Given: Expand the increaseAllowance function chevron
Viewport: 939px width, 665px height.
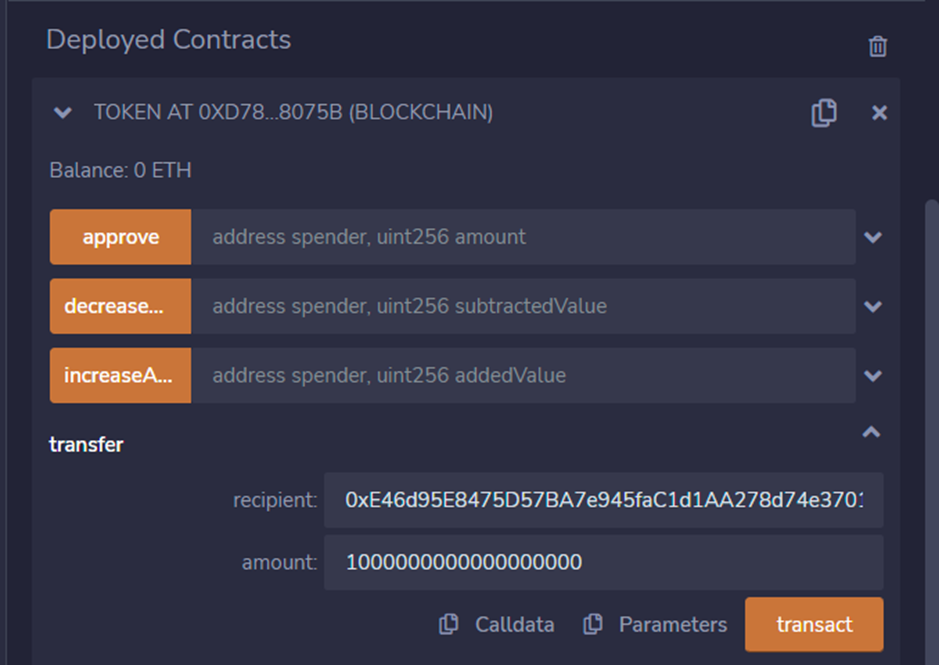Looking at the screenshot, I should click(x=873, y=376).
